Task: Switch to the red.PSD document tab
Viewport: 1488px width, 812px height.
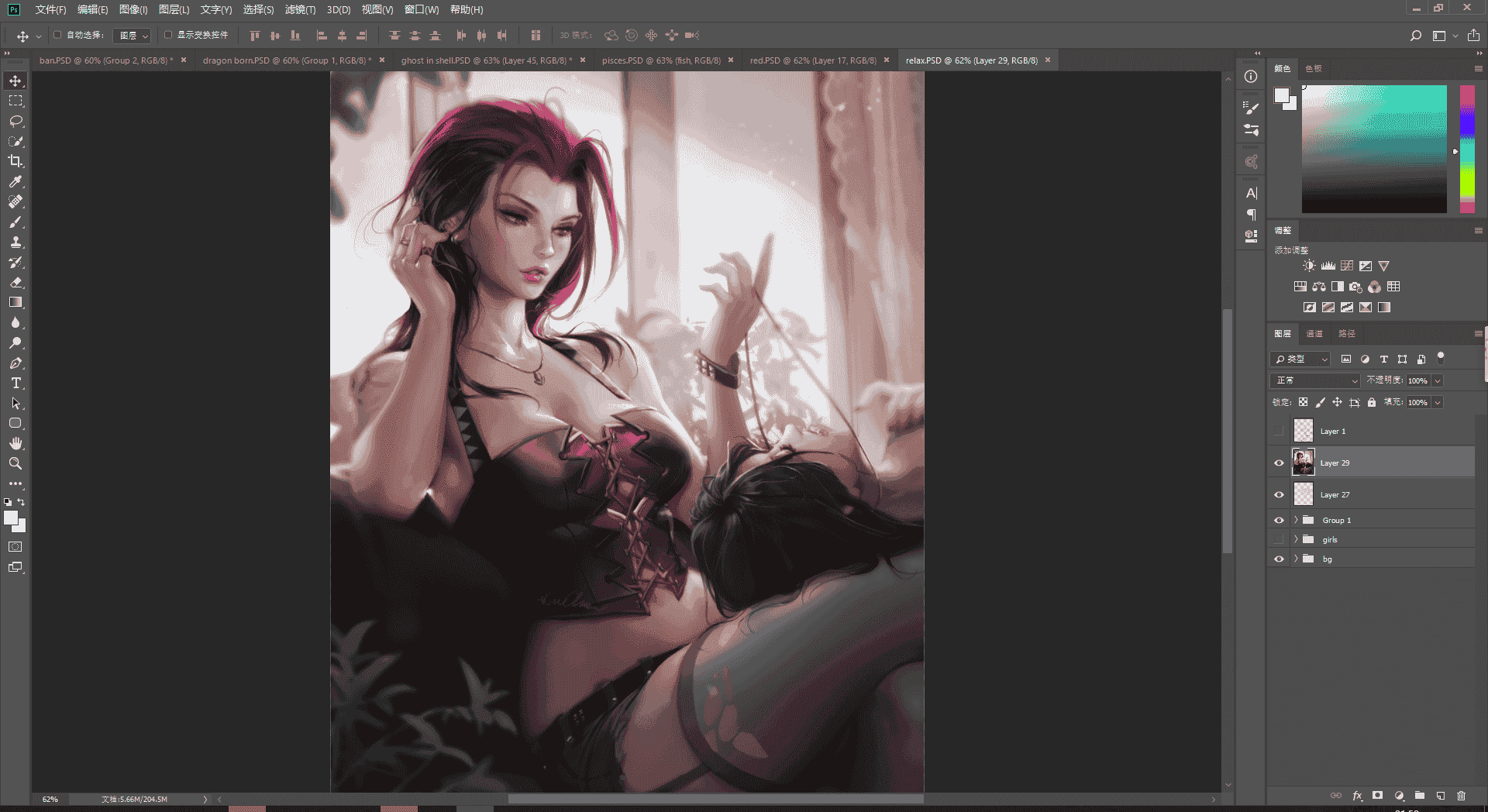Action: pos(813,60)
